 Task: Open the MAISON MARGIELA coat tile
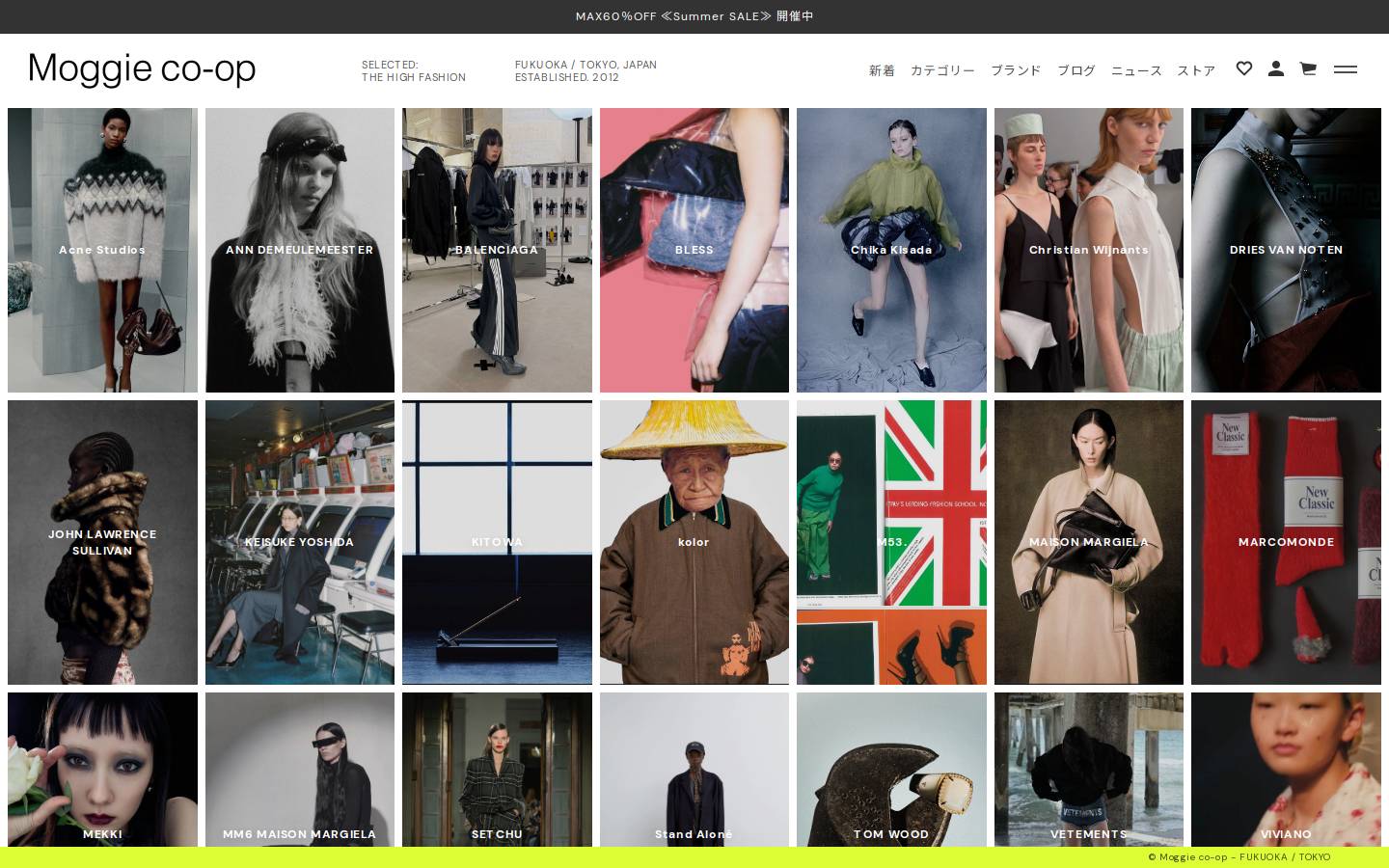[1089, 542]
